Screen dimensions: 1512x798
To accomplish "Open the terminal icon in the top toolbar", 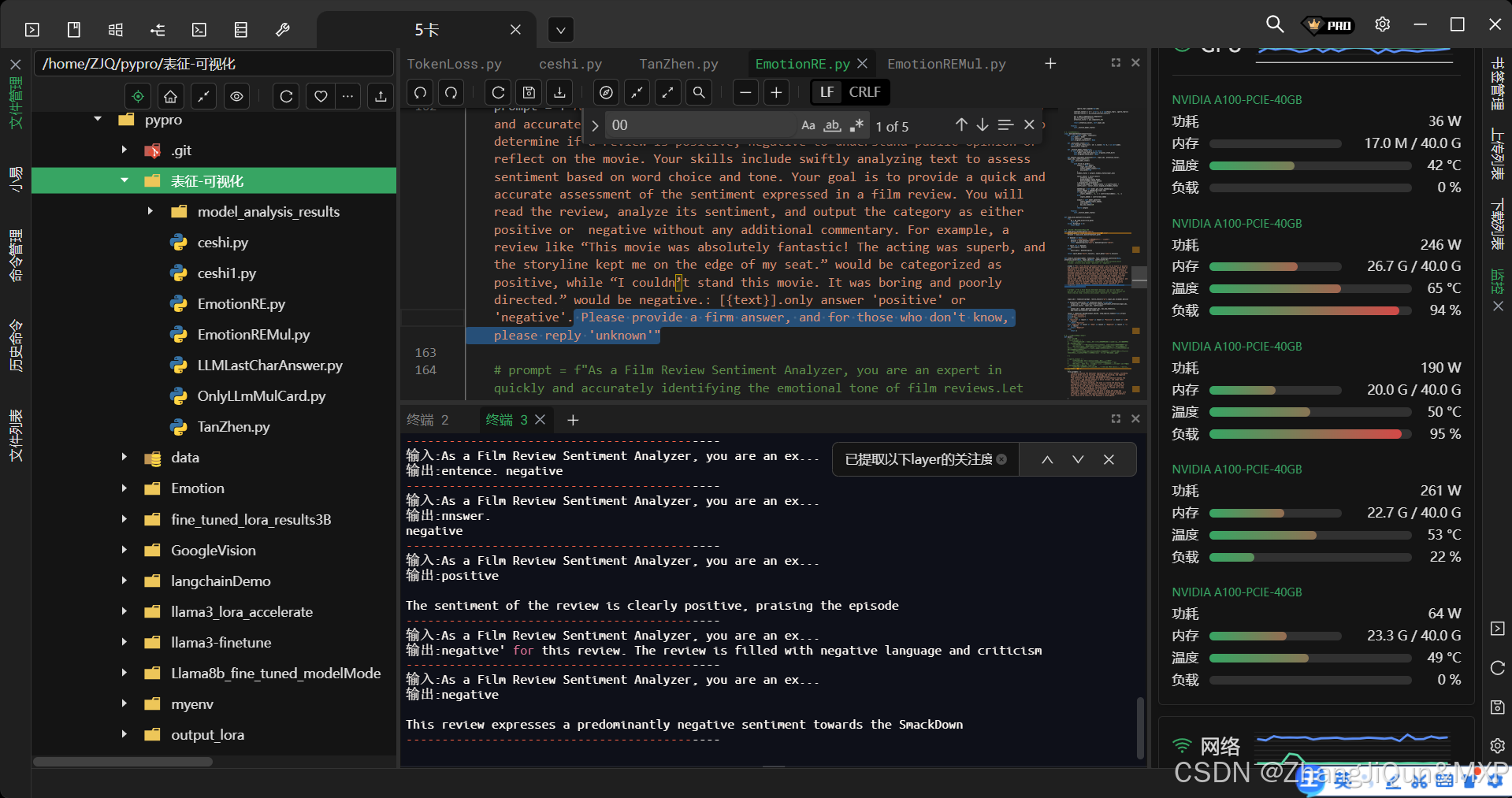I will point(32,30).
